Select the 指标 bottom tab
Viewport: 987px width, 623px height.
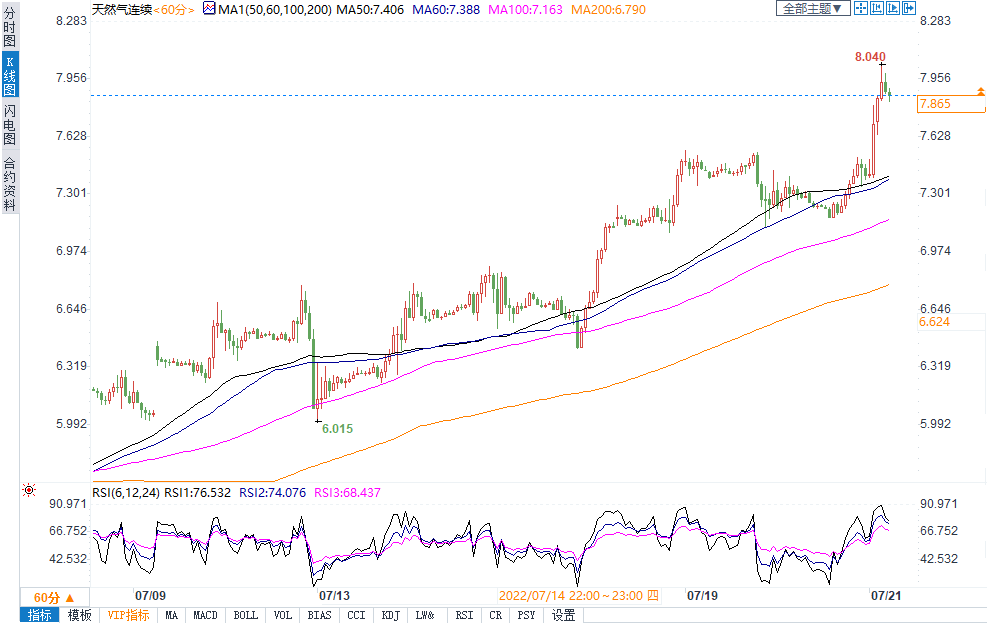tap(40, 615)
